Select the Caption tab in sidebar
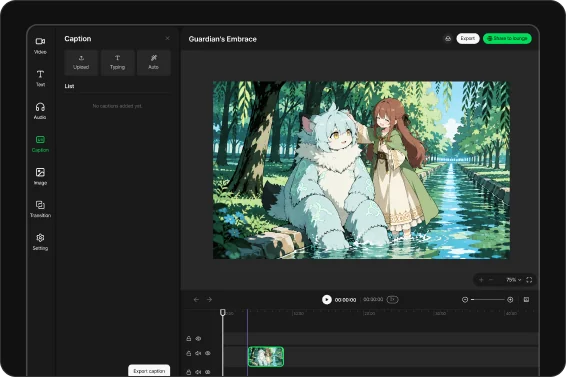Viewport: 566px width, 377px height. click(x=40, y=144)
